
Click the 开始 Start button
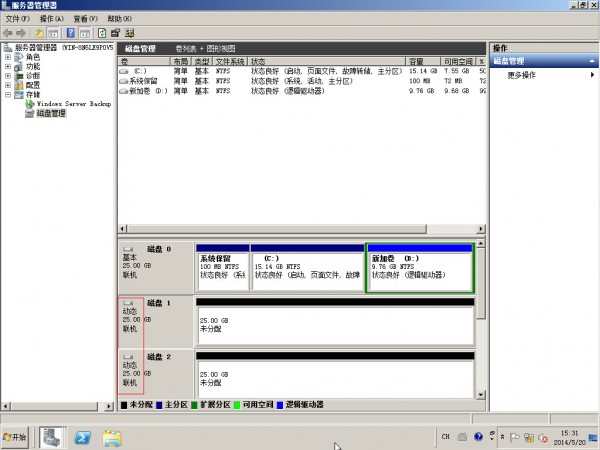[x=16, y=437]
